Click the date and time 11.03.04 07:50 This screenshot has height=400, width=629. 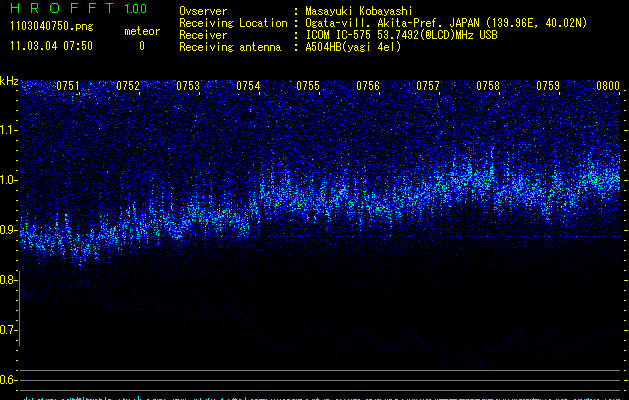point(51,46)
